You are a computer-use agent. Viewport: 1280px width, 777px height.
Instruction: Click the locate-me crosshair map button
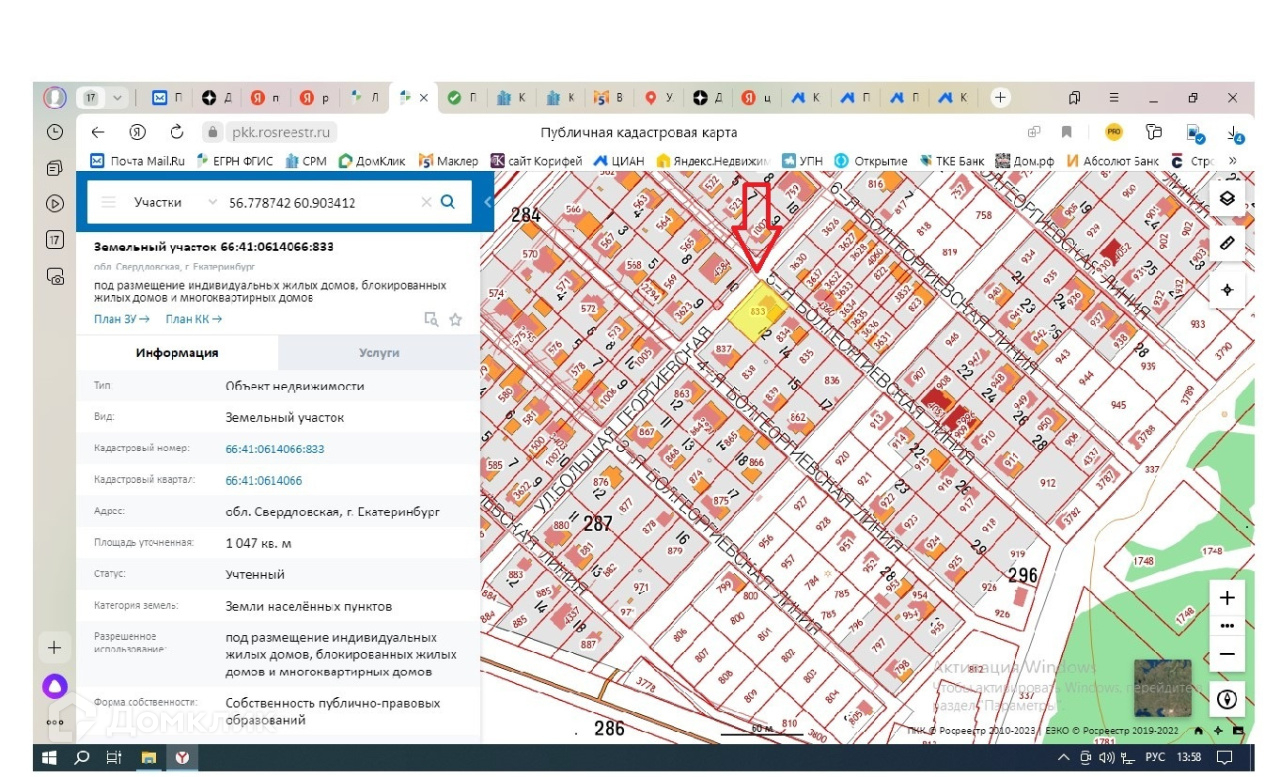coord(1227,290)
